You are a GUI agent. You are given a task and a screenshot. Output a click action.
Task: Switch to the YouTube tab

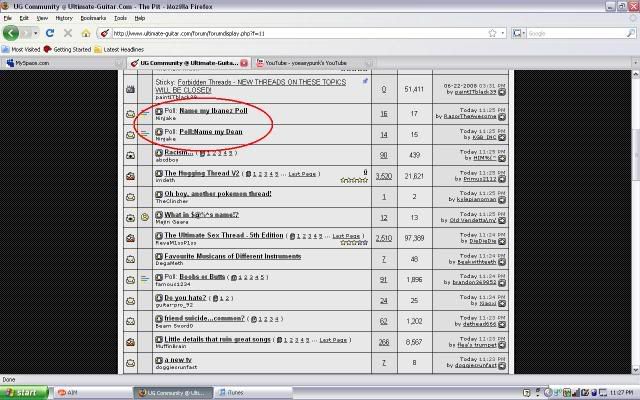[313, 63]
